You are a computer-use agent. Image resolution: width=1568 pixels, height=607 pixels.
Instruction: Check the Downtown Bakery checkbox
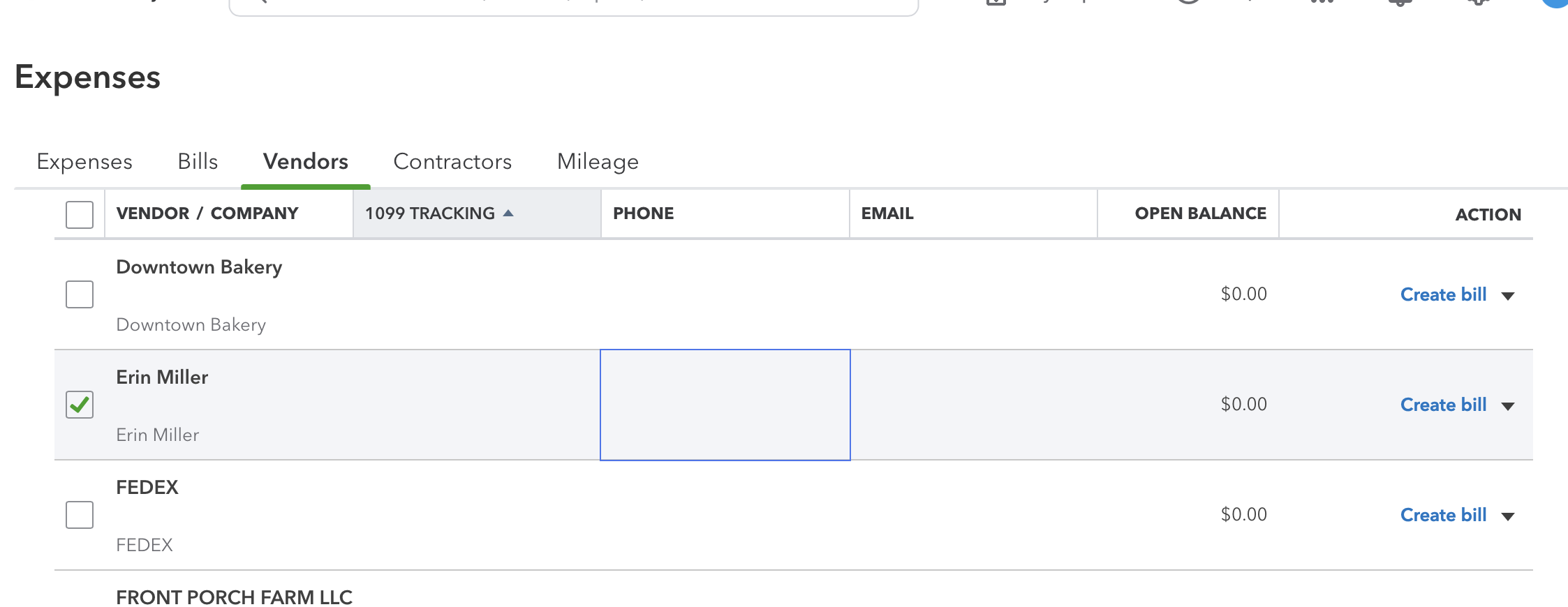click(79, 294)
